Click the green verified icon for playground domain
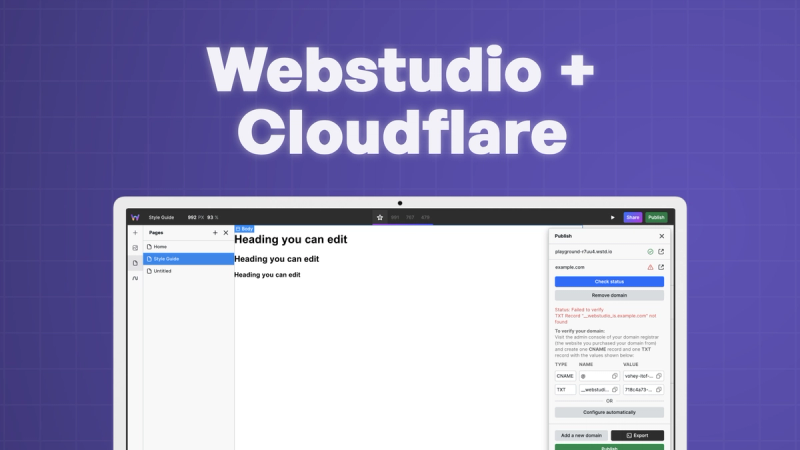The image size is (800, 450). click(651, 252)
